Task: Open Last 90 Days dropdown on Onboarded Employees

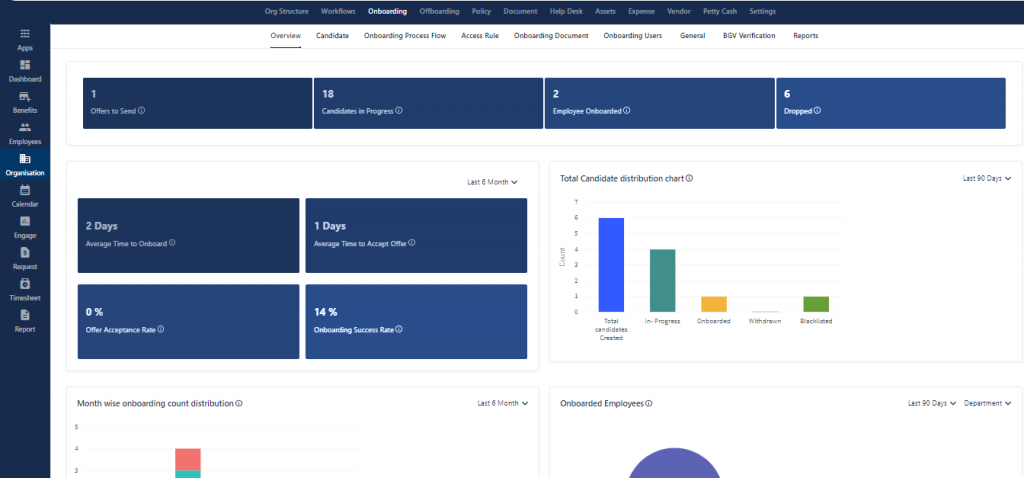Action: click(x=932, y=404)
